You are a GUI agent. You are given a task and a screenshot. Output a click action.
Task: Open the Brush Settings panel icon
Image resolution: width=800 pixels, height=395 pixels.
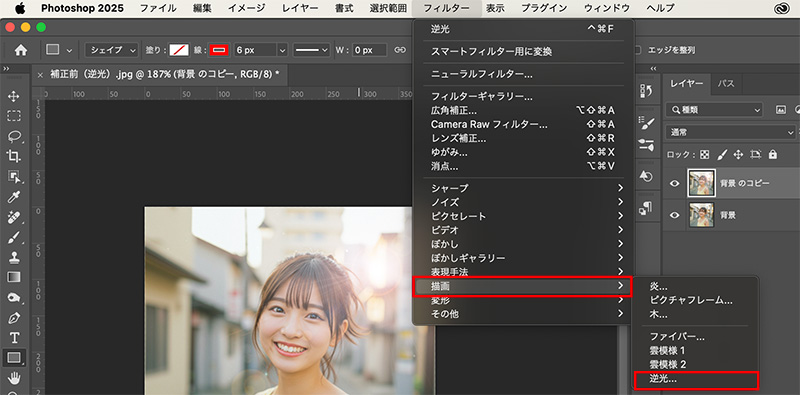[646, 122]
